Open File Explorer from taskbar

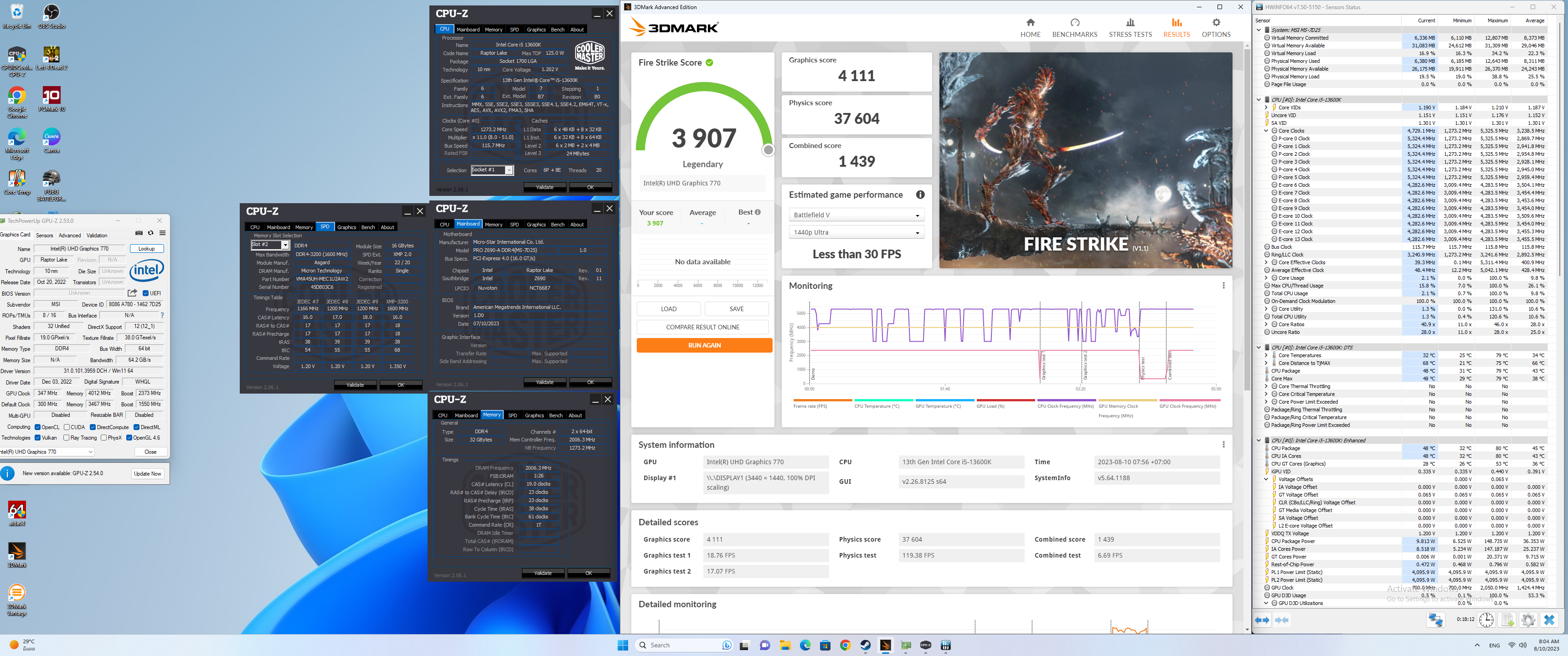pyautogui.click(x=784, y=645)
